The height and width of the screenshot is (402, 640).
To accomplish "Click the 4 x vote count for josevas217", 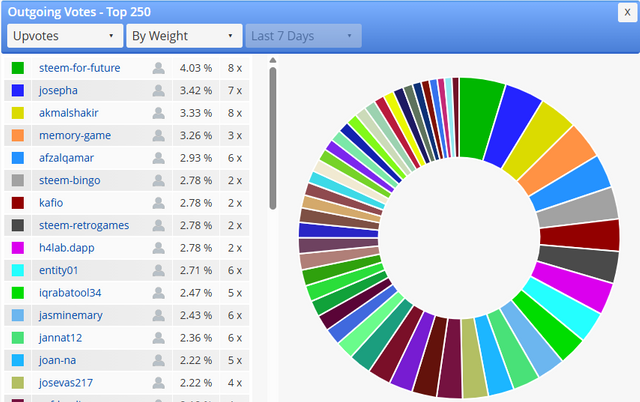I will 235,383.
